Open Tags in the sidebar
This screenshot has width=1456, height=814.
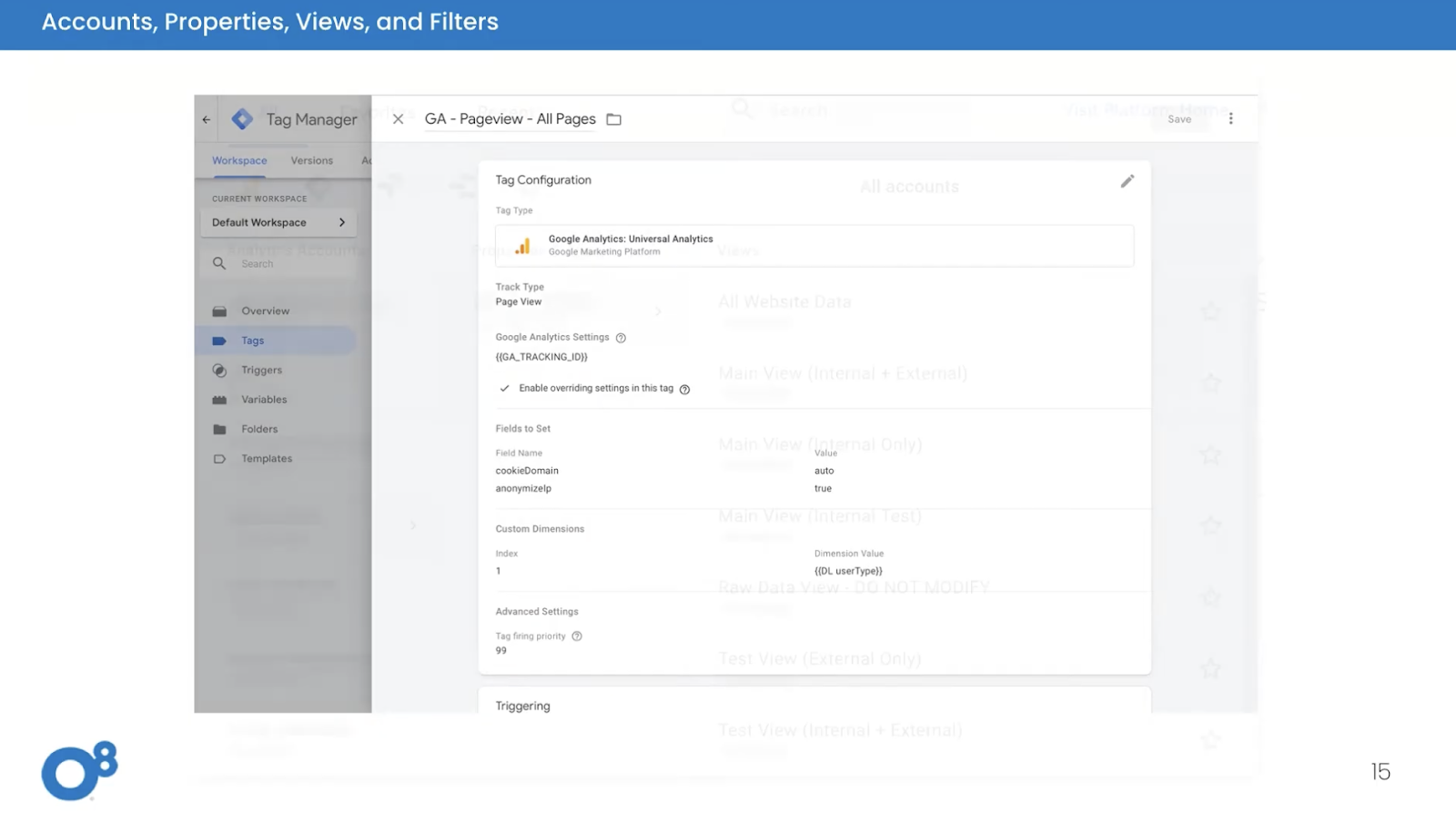[253, 341]
